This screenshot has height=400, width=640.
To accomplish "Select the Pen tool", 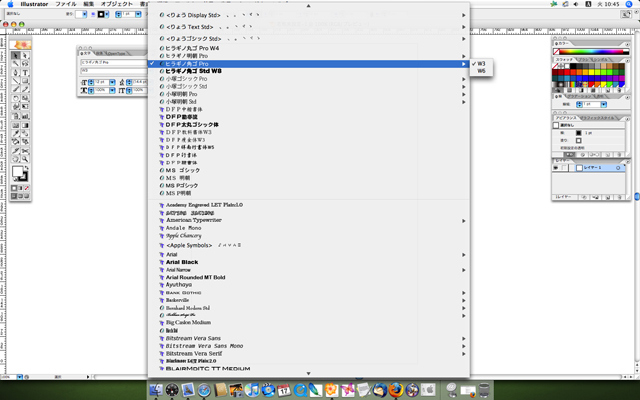I will coord(16,73).
